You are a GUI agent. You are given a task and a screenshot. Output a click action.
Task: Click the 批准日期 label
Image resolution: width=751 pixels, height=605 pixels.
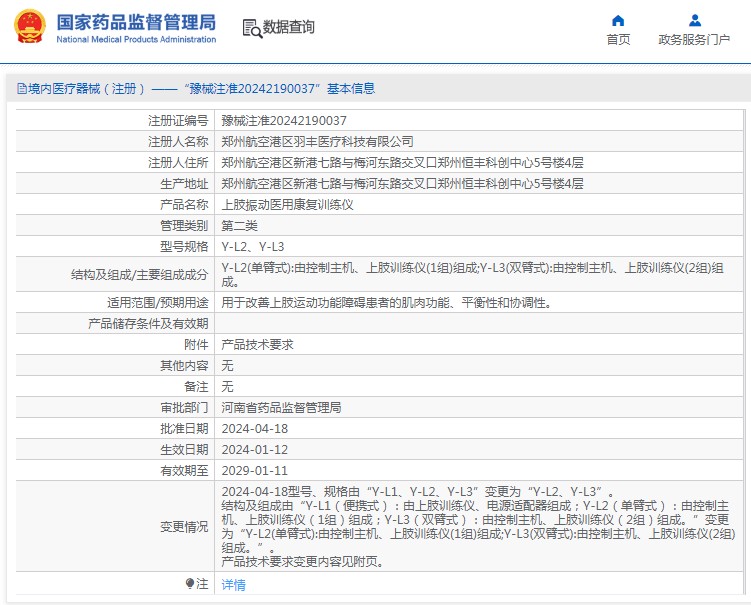[x=184, y=429]
